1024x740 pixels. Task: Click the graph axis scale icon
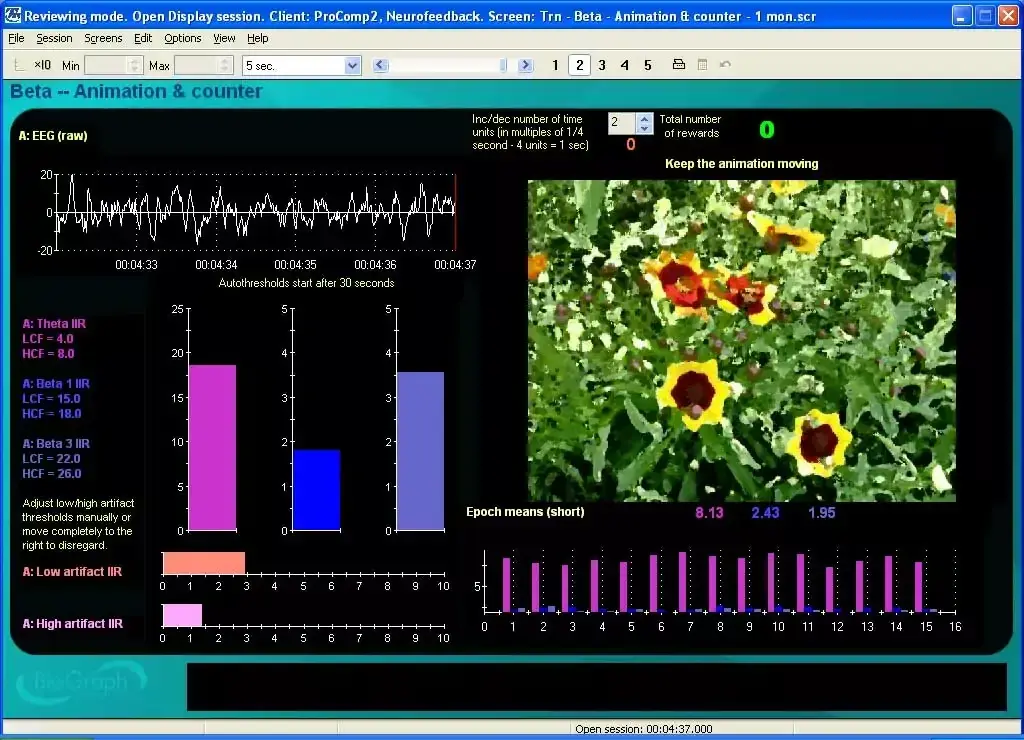pyautogui.click(x=19, y=66)
